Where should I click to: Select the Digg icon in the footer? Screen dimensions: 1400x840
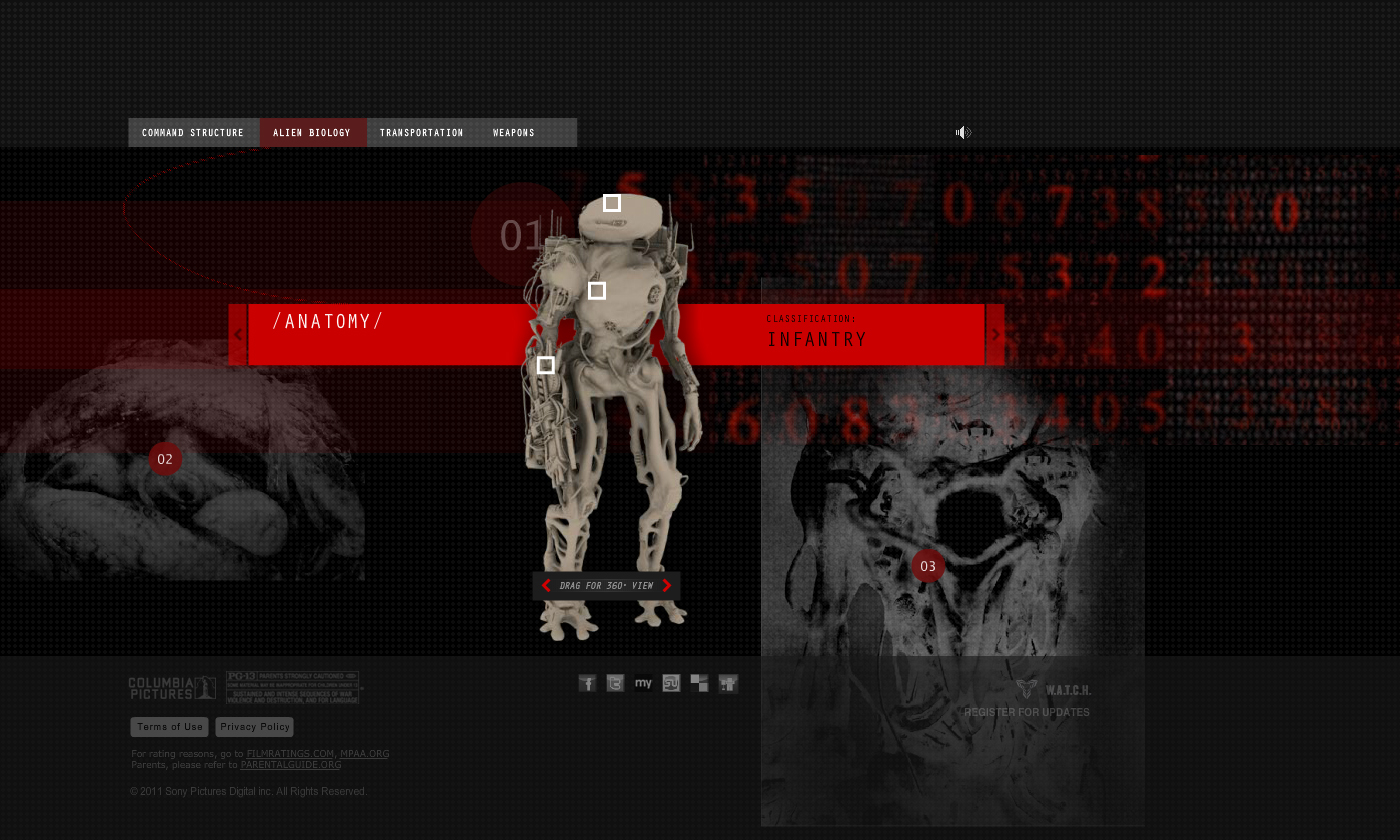pyautogui.click(x=727, y=683)
